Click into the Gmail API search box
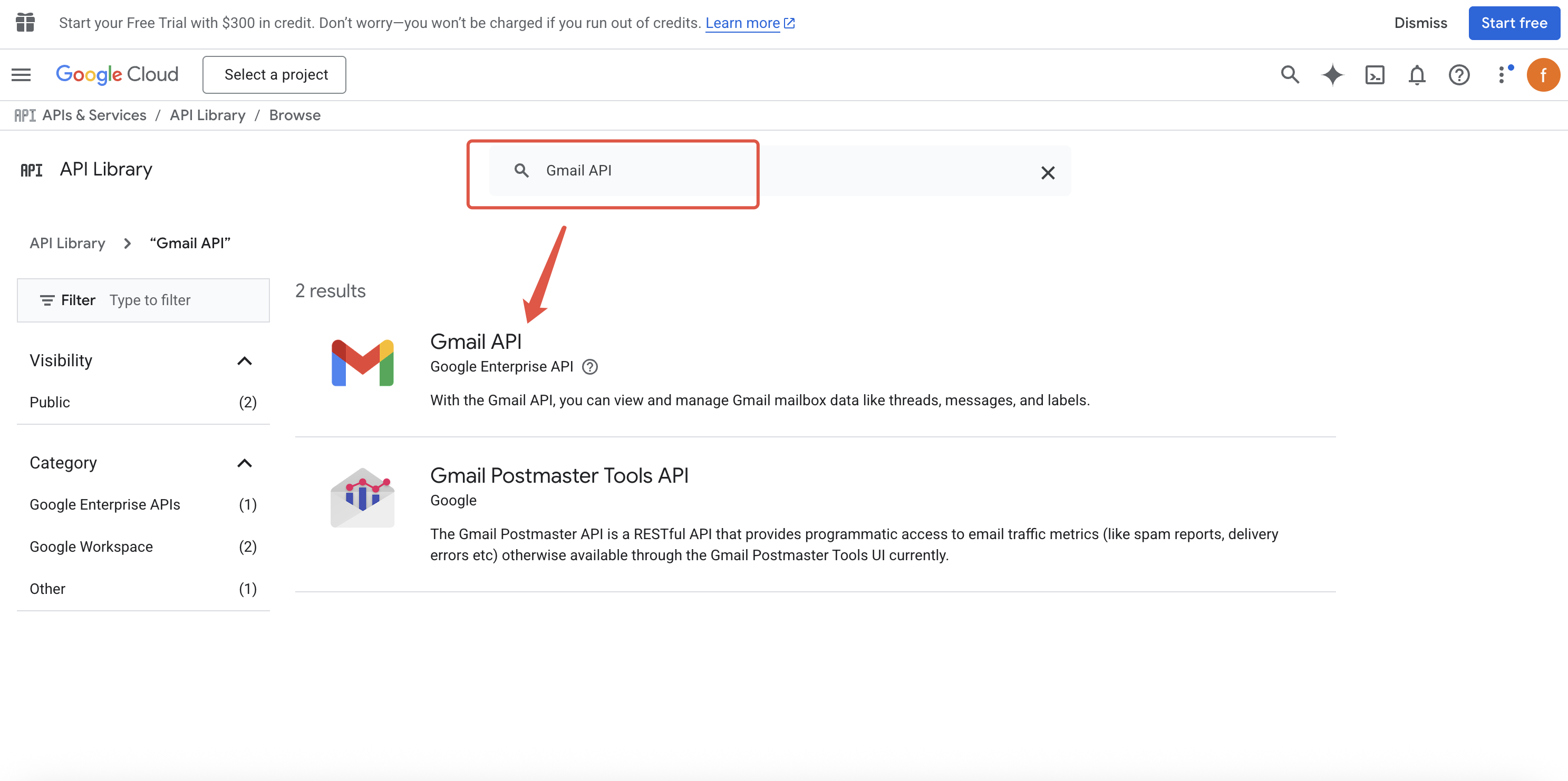This screenshot has height=781, width=1568. pos(780,171)
